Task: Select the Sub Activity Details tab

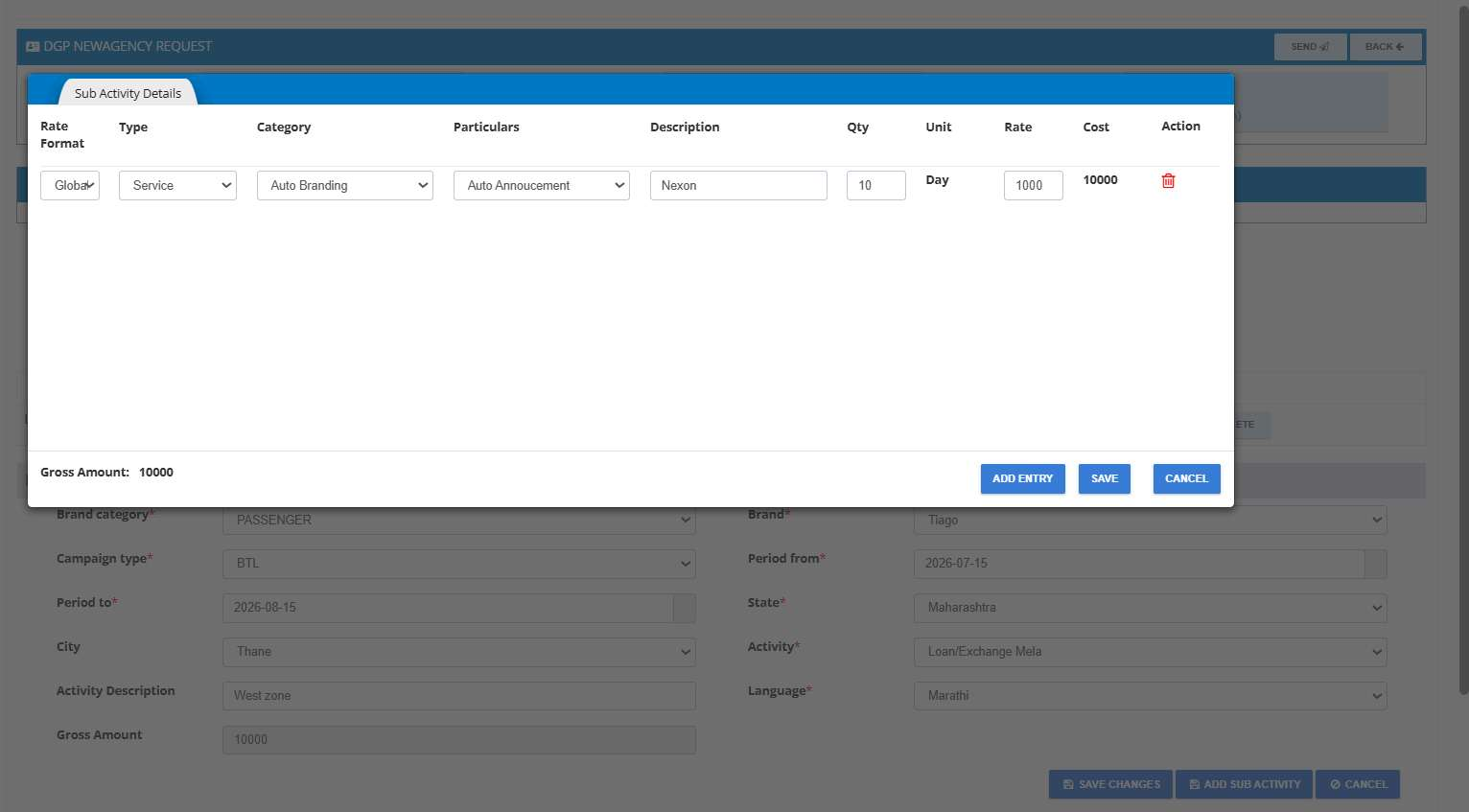Action: [128, 93]
